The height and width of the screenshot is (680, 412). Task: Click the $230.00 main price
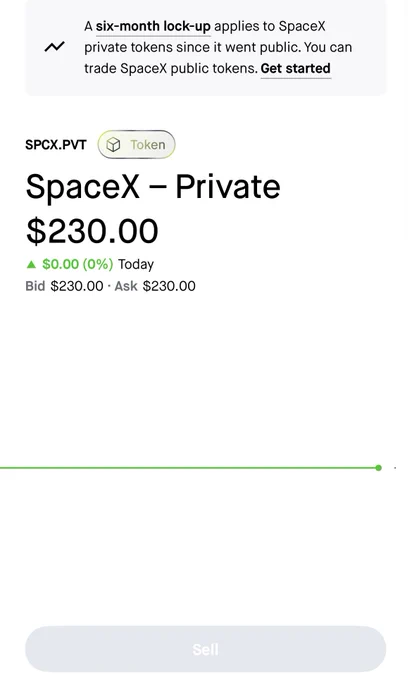pos(92,231)
